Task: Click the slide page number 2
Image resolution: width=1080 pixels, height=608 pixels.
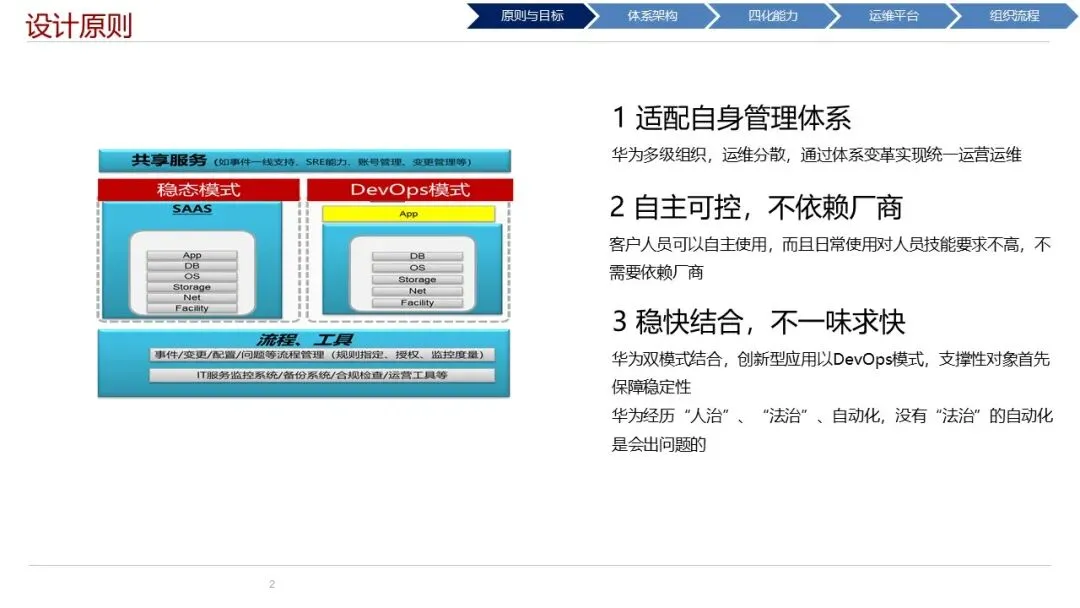Action: point(272,584)
